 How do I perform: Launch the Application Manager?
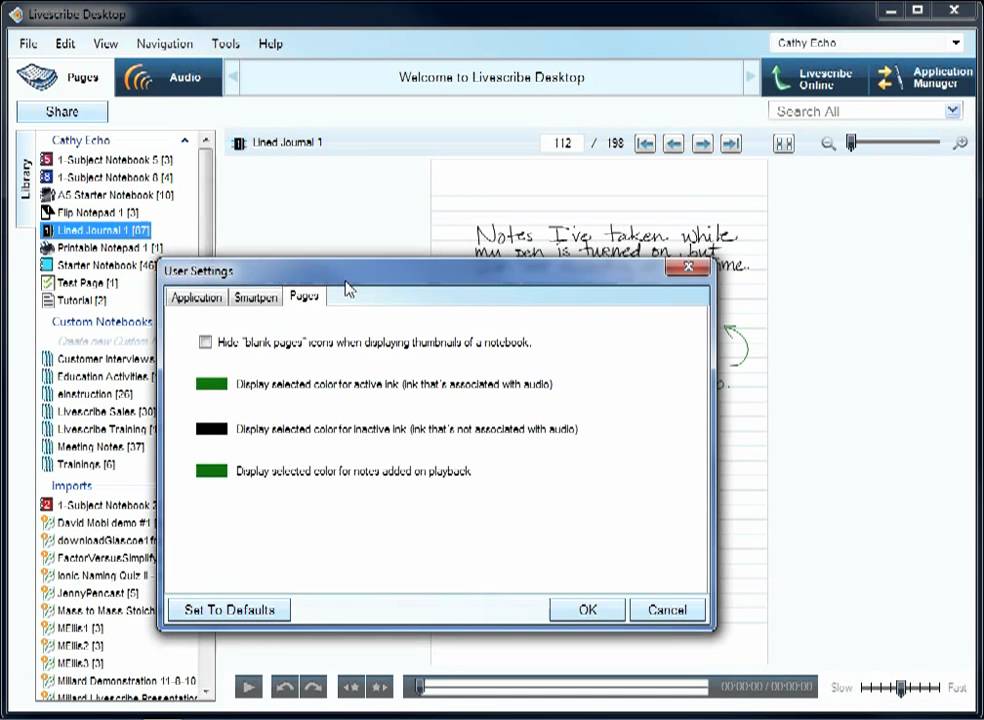[922, 78]
